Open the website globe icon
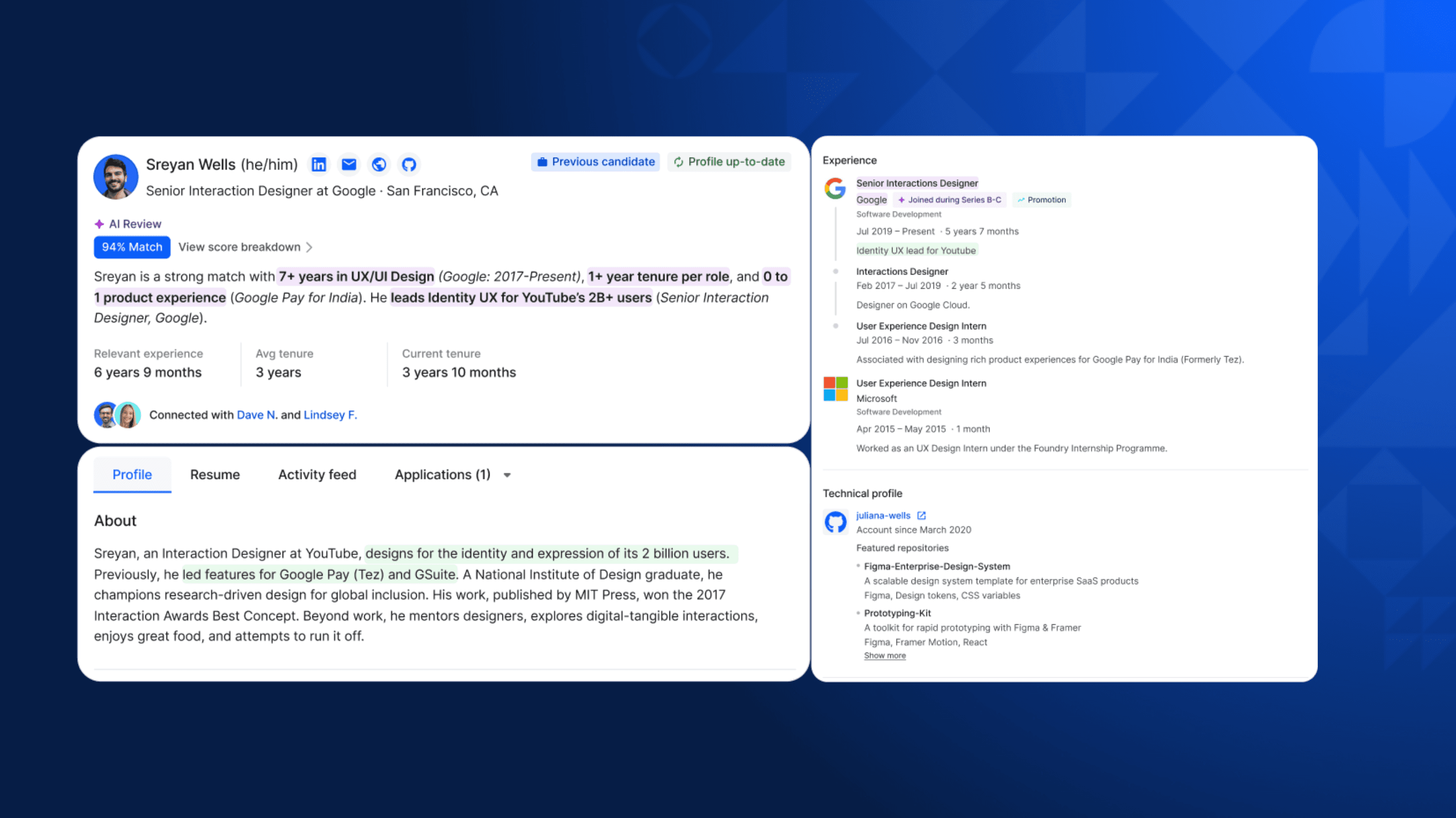Image resolution: width=1456 pixels, height=818 pixels. [379, 164]
